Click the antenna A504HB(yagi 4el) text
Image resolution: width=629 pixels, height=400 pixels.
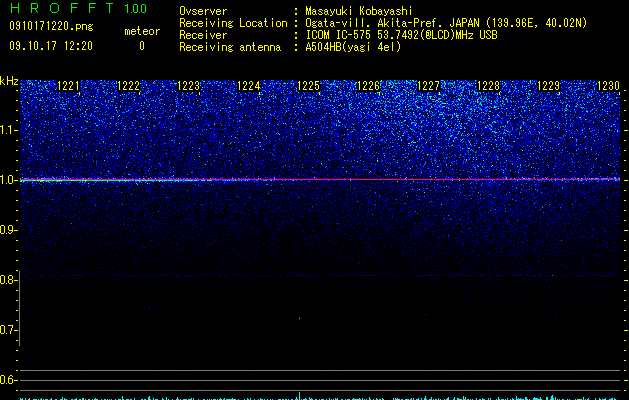coord(353,47)
